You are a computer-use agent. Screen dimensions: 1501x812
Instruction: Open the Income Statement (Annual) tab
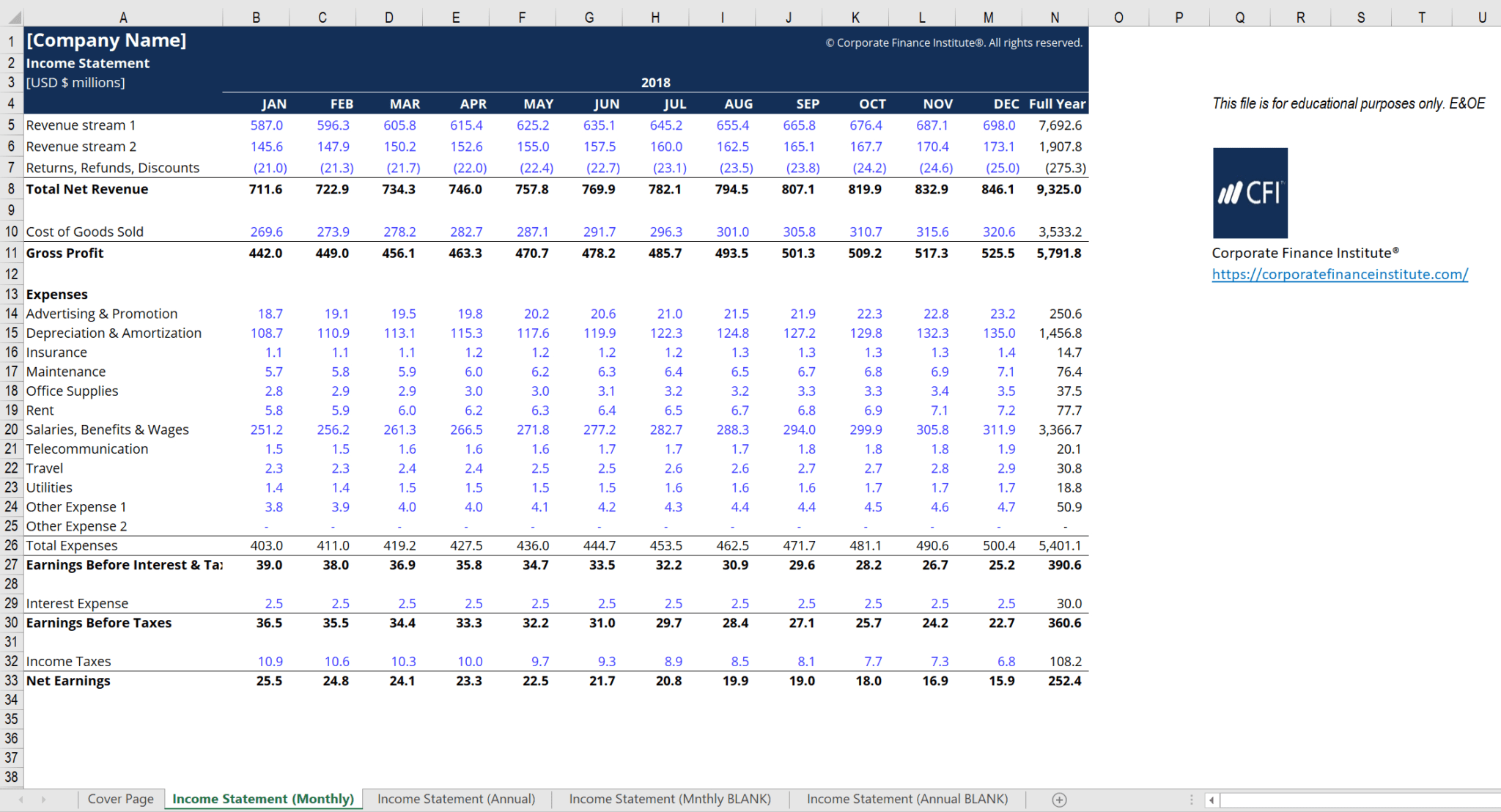(456, 799)
